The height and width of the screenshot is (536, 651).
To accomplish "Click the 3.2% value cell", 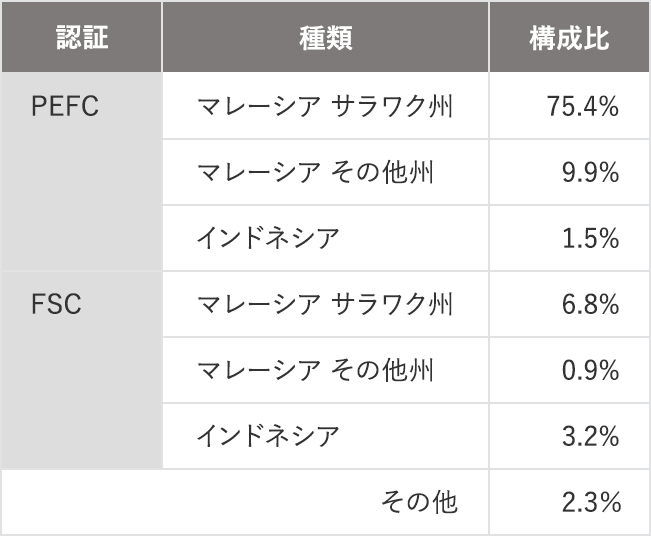I will pyautogui.click(x=569, y=436).
